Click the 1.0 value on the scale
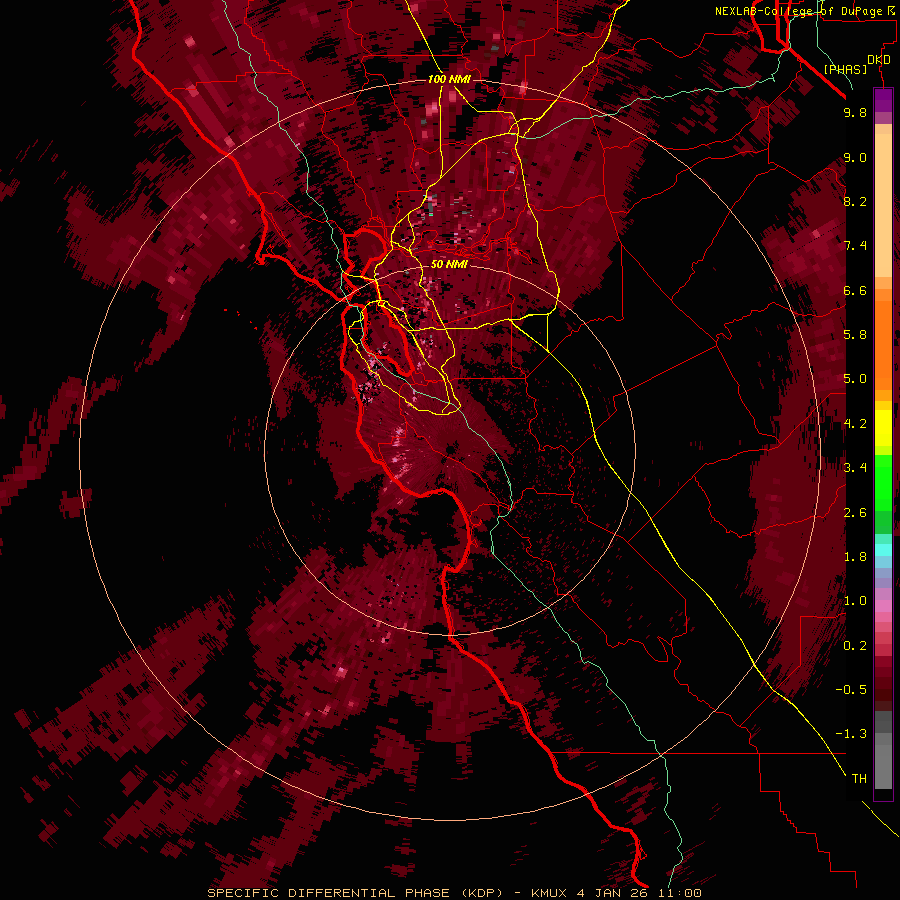 point(855,601)
